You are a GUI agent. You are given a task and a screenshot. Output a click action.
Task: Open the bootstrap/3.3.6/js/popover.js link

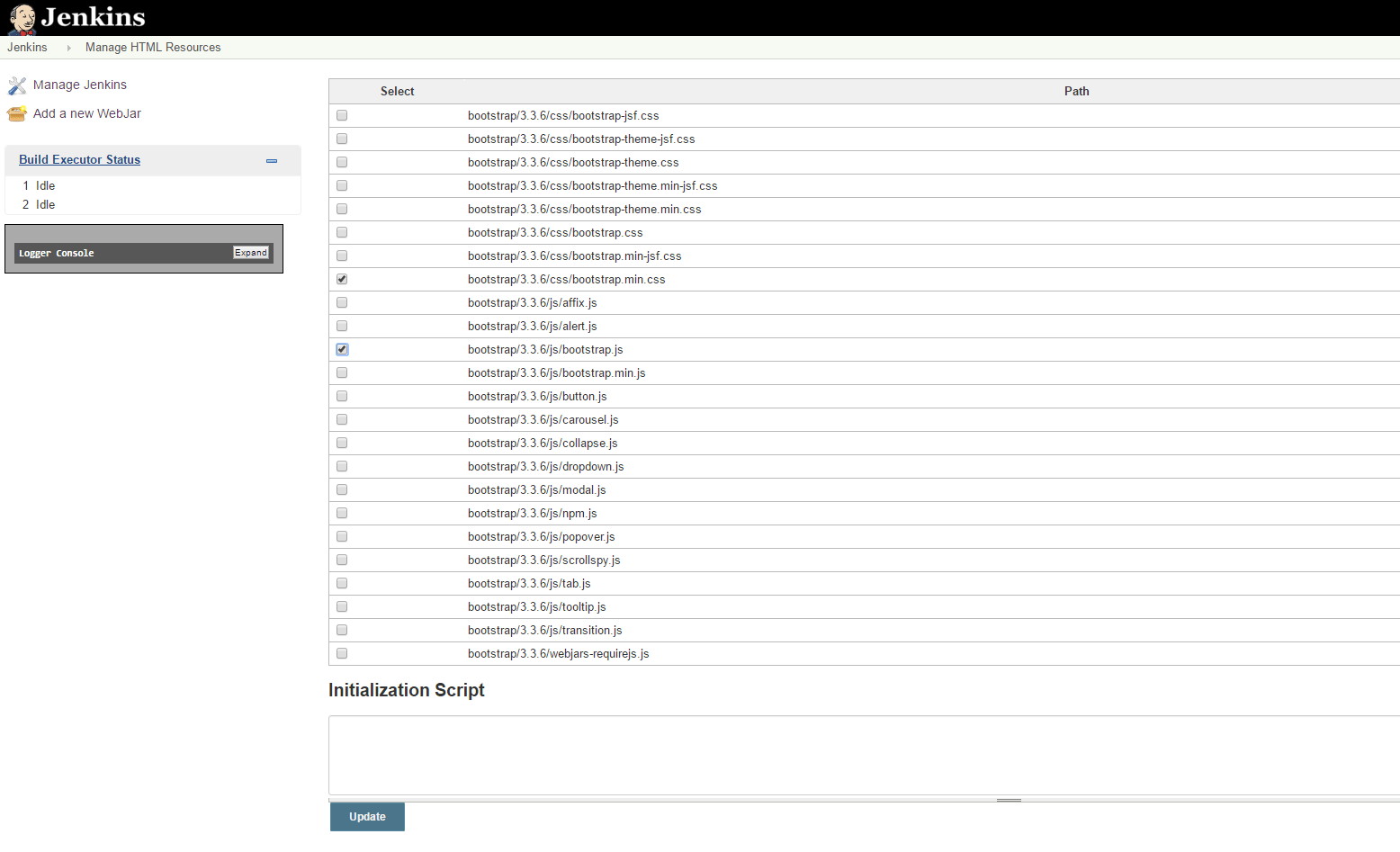pyautogui.click(x=541, y=536)
